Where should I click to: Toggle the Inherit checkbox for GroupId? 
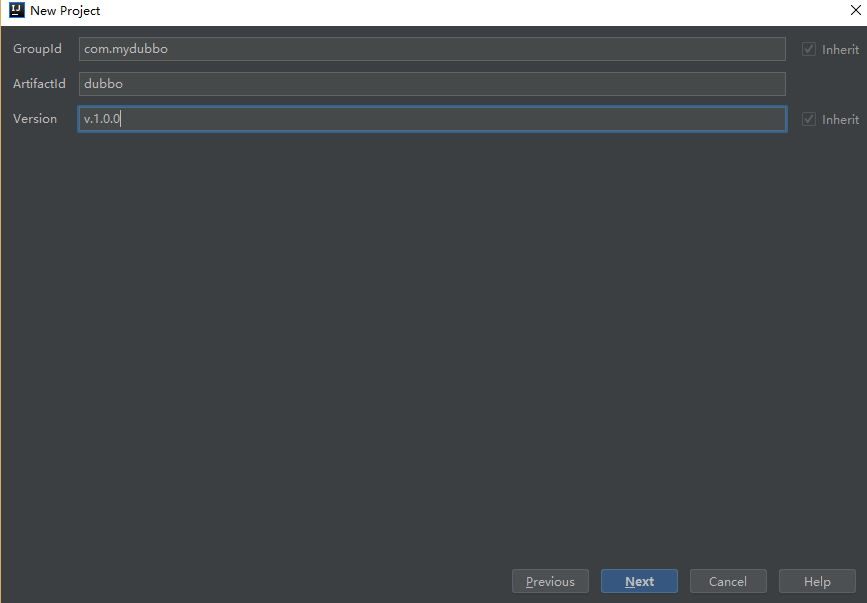click(808, 49)
